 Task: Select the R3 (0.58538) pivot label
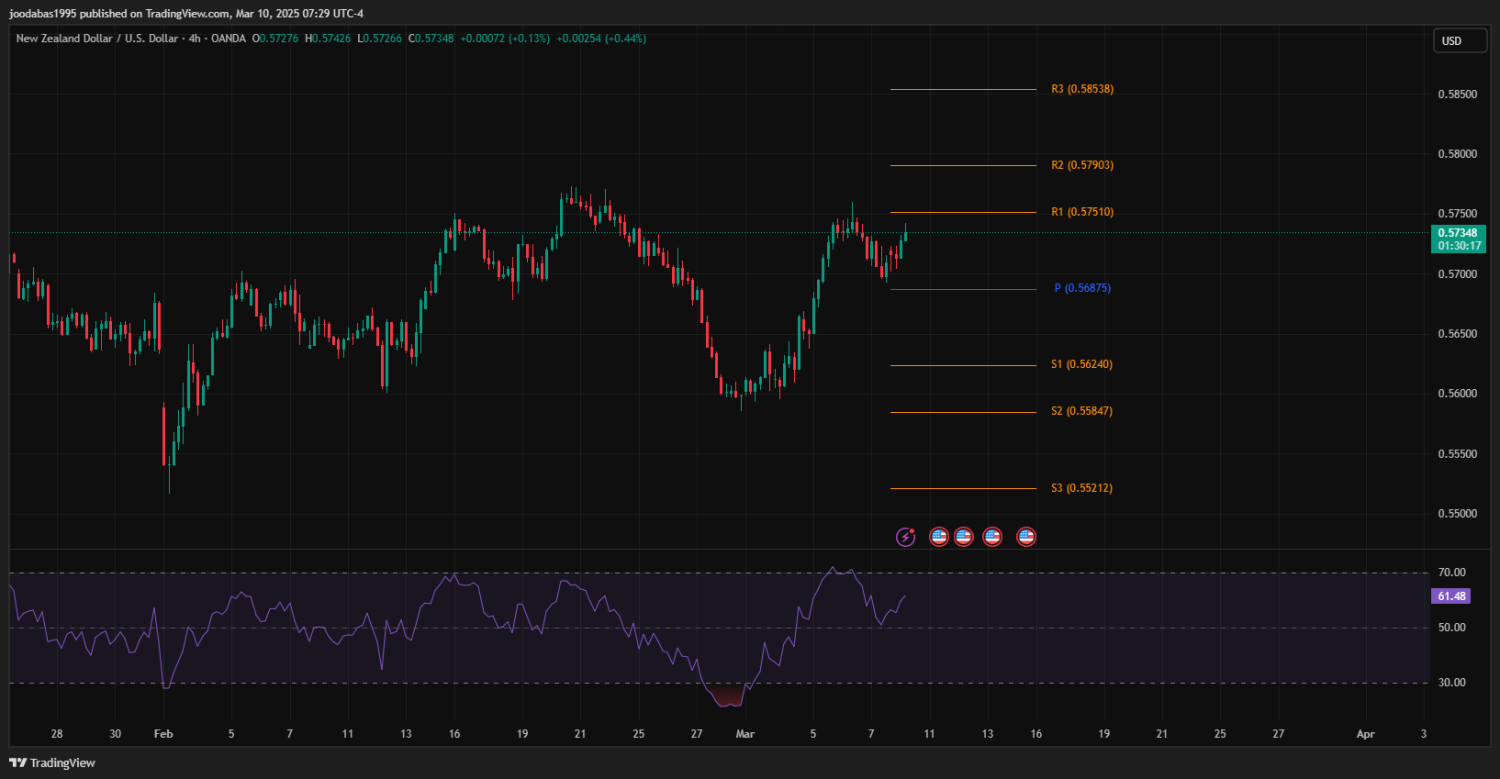[1082, 89]
